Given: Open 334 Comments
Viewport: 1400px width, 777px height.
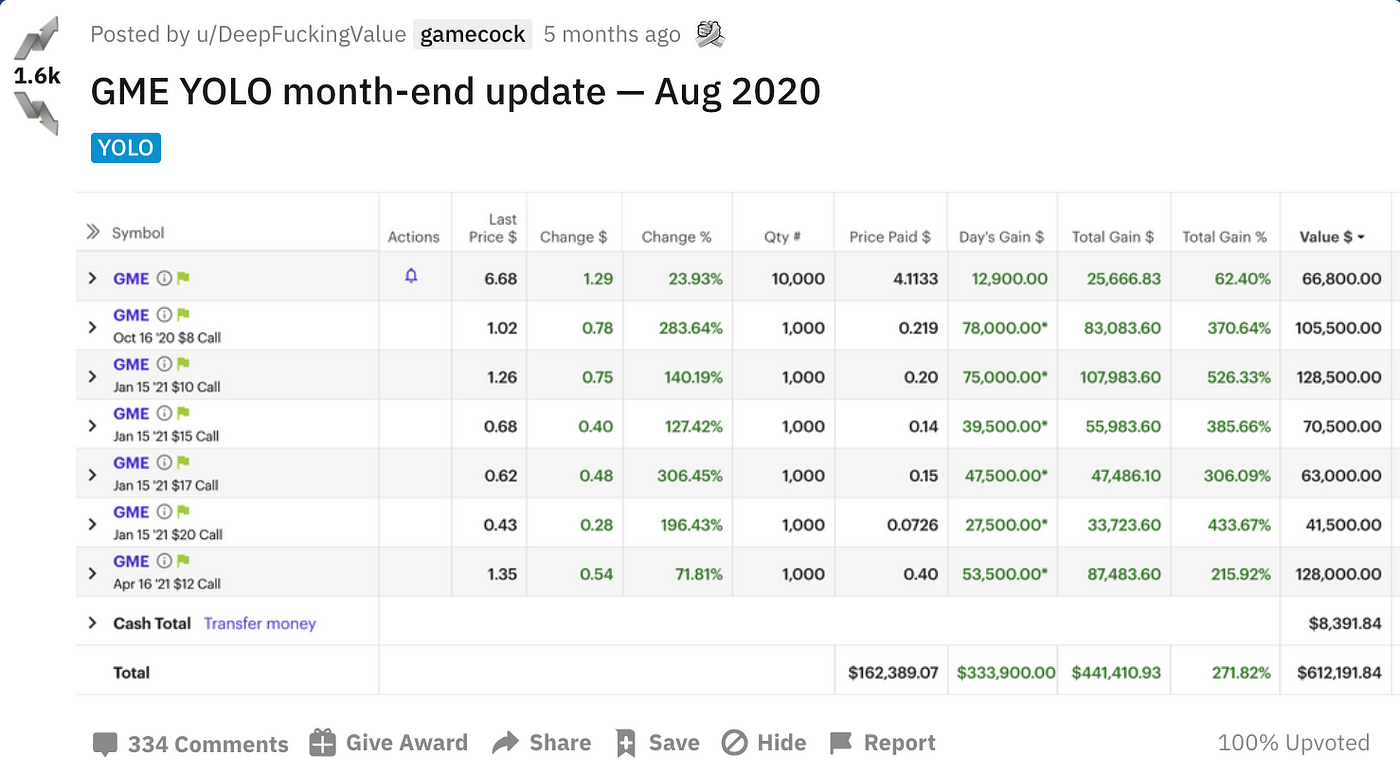Looking at the screenshot, I should point(190,743).
